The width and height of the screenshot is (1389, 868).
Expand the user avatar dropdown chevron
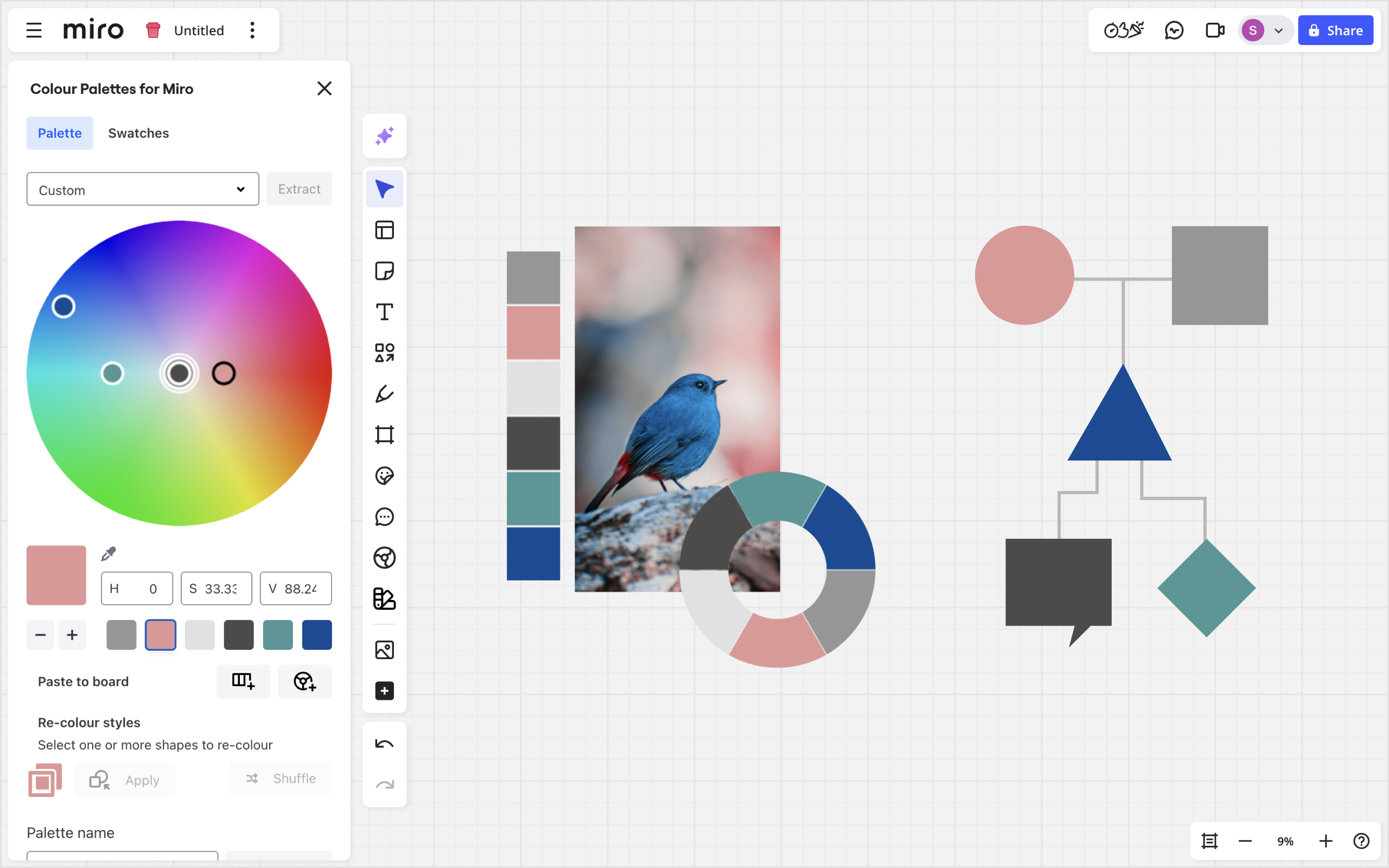tap(1278, 30)
